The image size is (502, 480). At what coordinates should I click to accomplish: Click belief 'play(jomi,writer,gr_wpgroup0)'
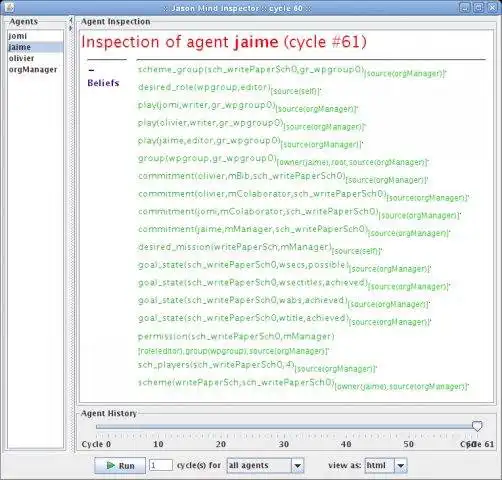pyautogui.click(x=207, y=105)
